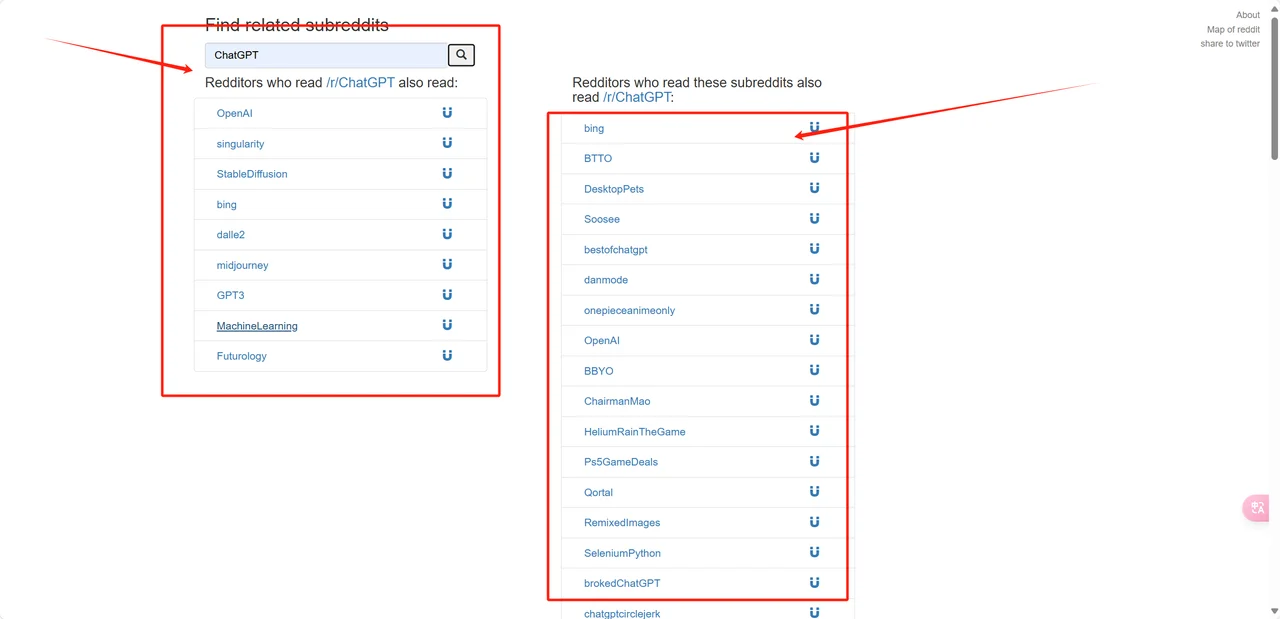Open the brokedChatGPT subreddit link
The image size is (1280, 619).
pyautogui.click(x=622, y=583)
